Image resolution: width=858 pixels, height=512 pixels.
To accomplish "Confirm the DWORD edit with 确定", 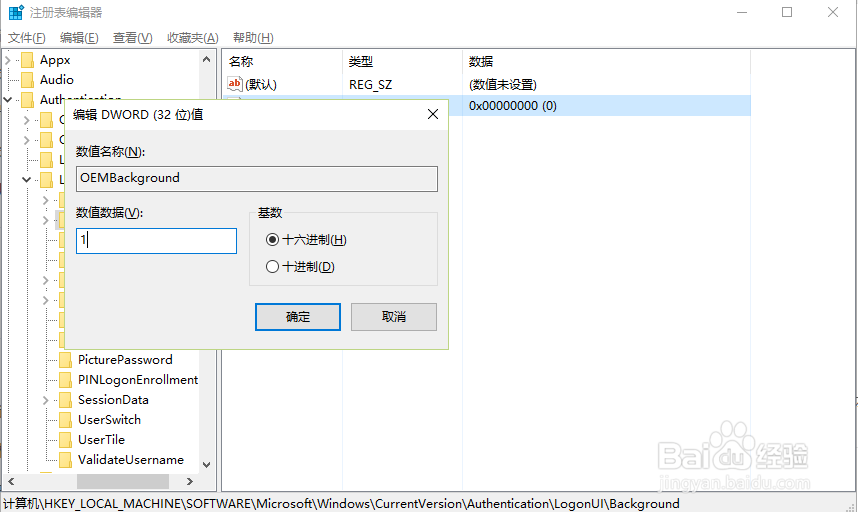I will click(298, 317).
